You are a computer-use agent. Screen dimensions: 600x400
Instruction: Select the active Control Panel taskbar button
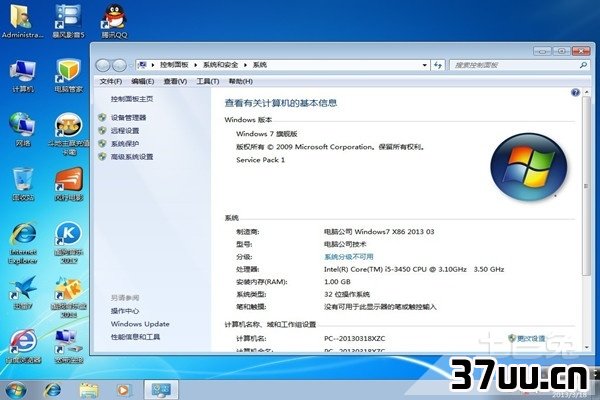[161, 390]
